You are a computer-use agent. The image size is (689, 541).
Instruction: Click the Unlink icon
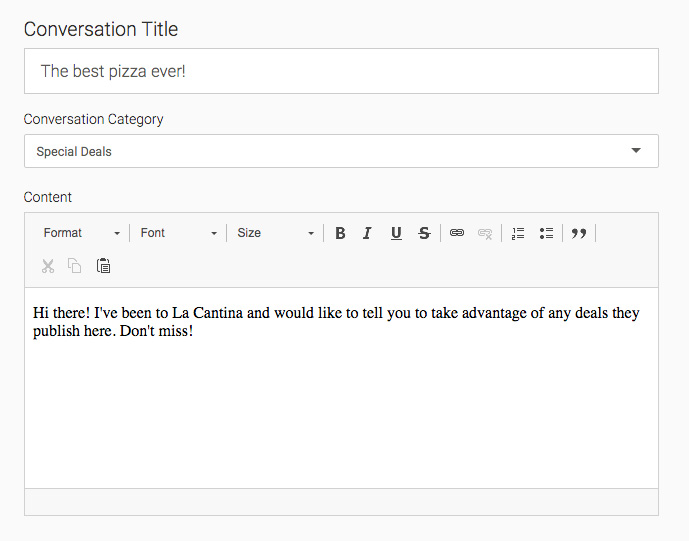coord(485,233)
